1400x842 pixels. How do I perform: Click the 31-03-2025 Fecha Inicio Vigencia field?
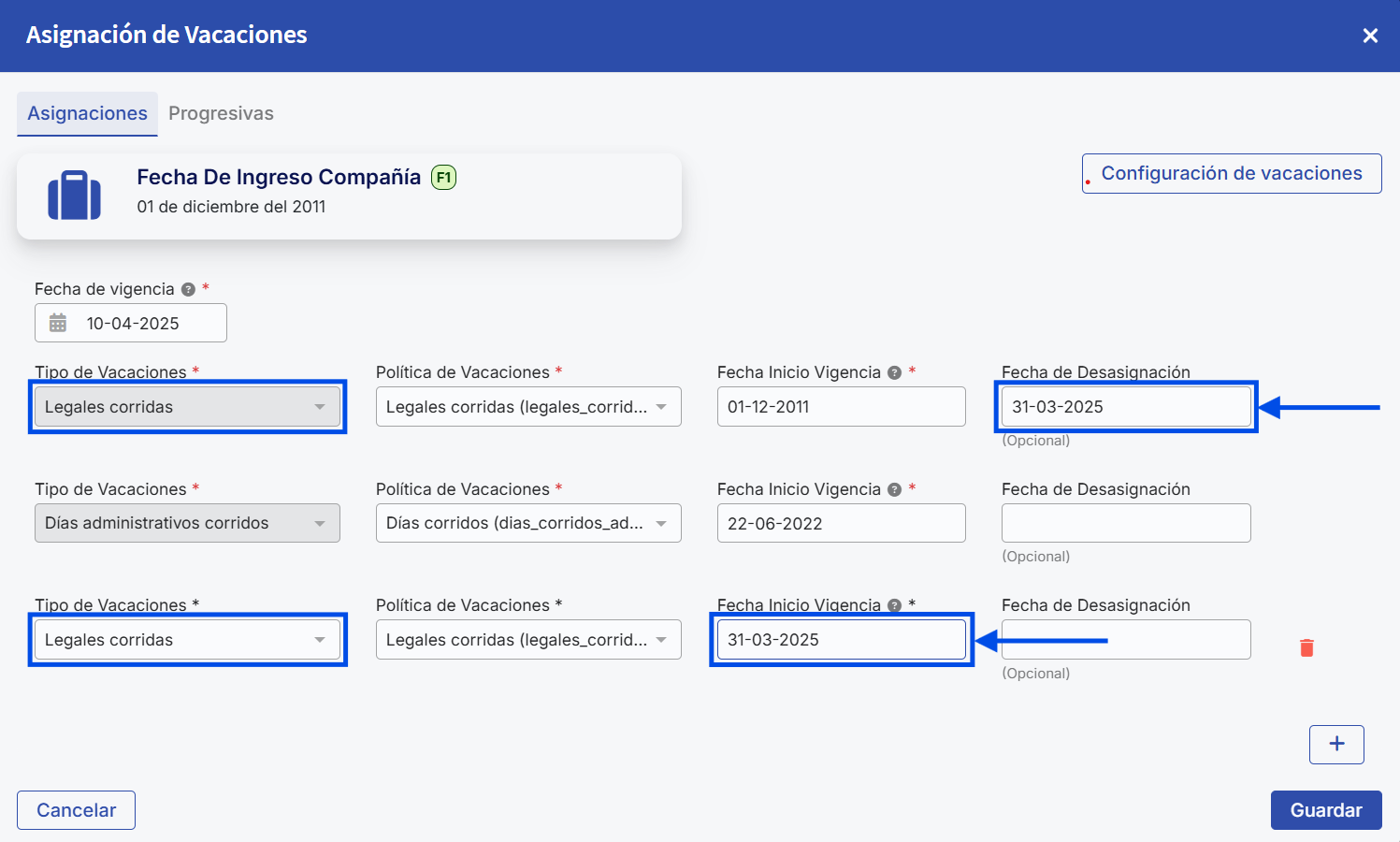click(x=841, y=640)
